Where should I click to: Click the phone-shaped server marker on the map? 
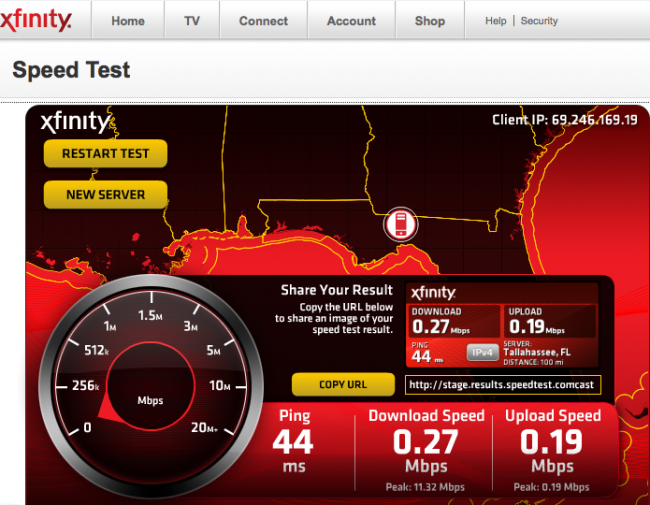400,224
